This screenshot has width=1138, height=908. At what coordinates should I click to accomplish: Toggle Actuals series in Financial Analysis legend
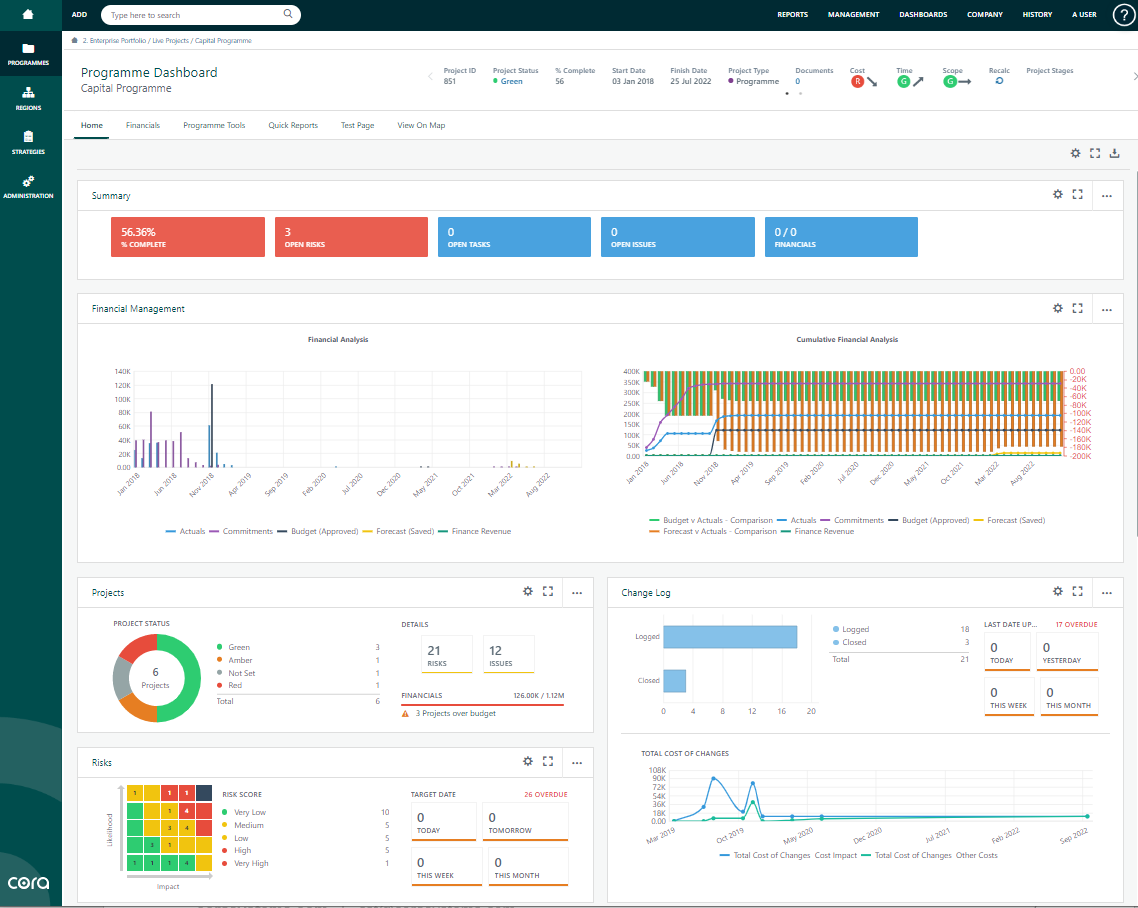(185, 531)
